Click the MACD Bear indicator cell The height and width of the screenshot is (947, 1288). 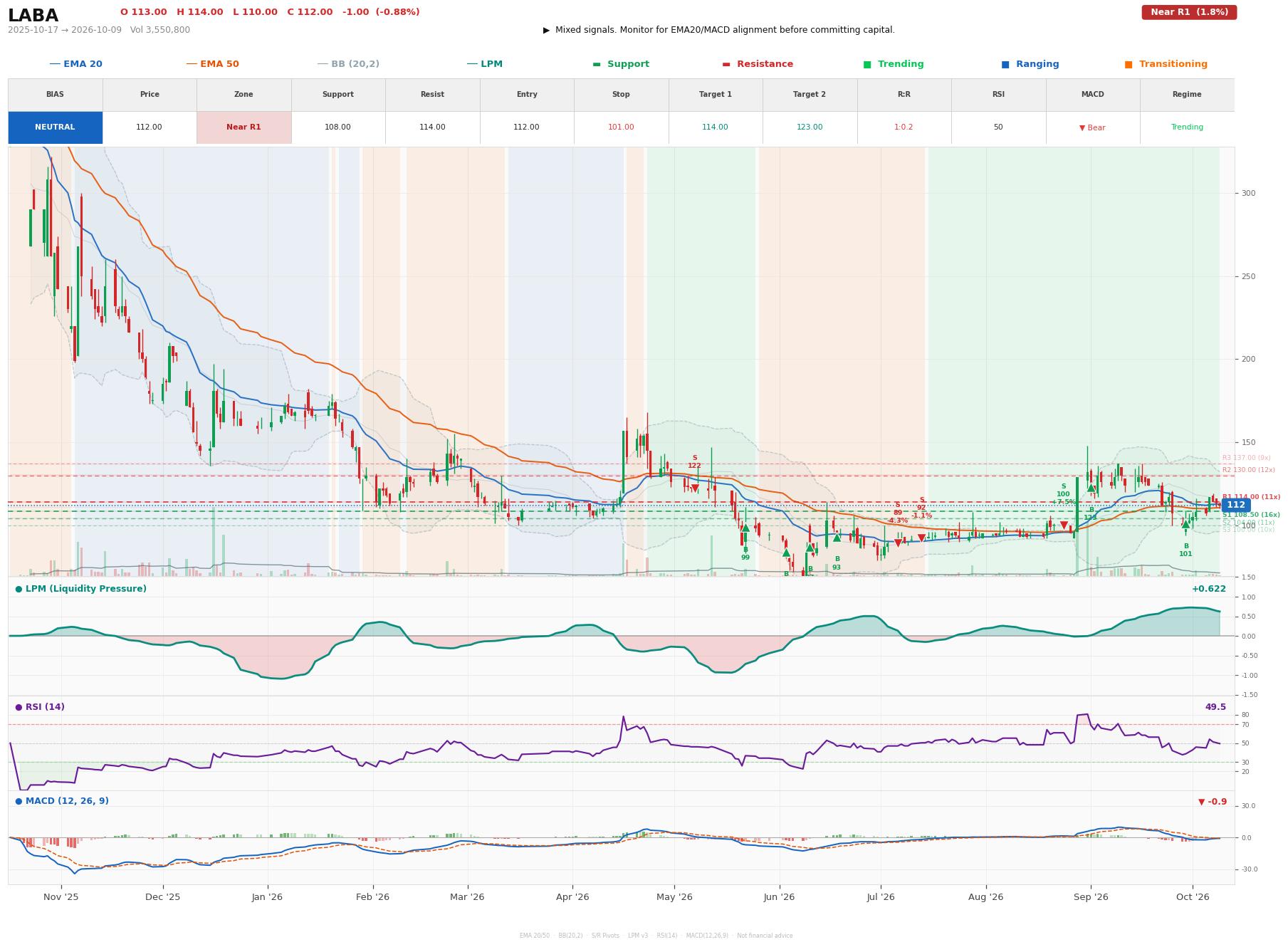pos(1092,127)
